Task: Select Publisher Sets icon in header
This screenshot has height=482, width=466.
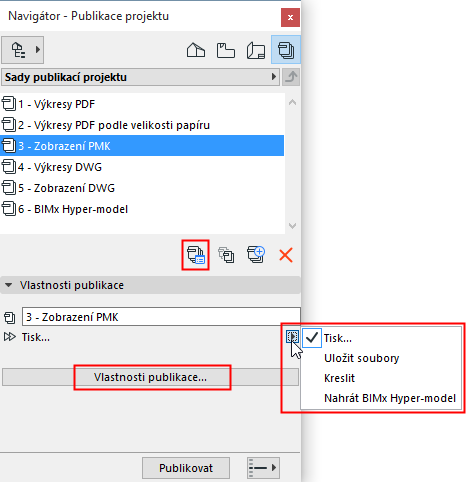Action: [x=286, y=50]
